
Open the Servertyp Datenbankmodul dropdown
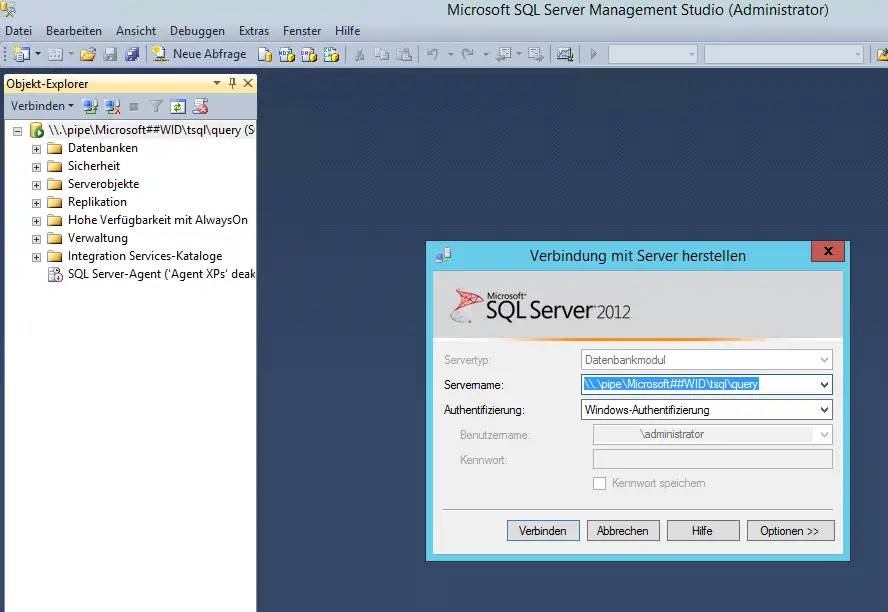pos(707,360)
